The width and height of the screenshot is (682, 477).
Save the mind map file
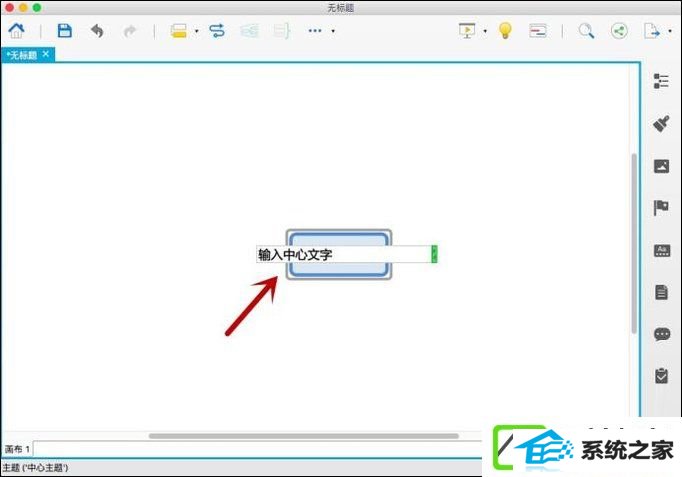pyautogui.click(x=65, y=30)
